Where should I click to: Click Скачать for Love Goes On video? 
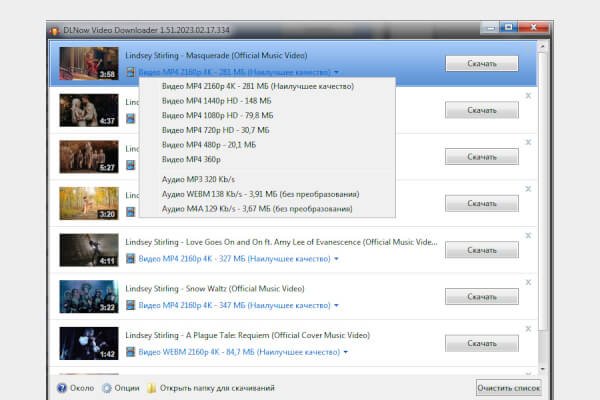(x=482, y=250)
